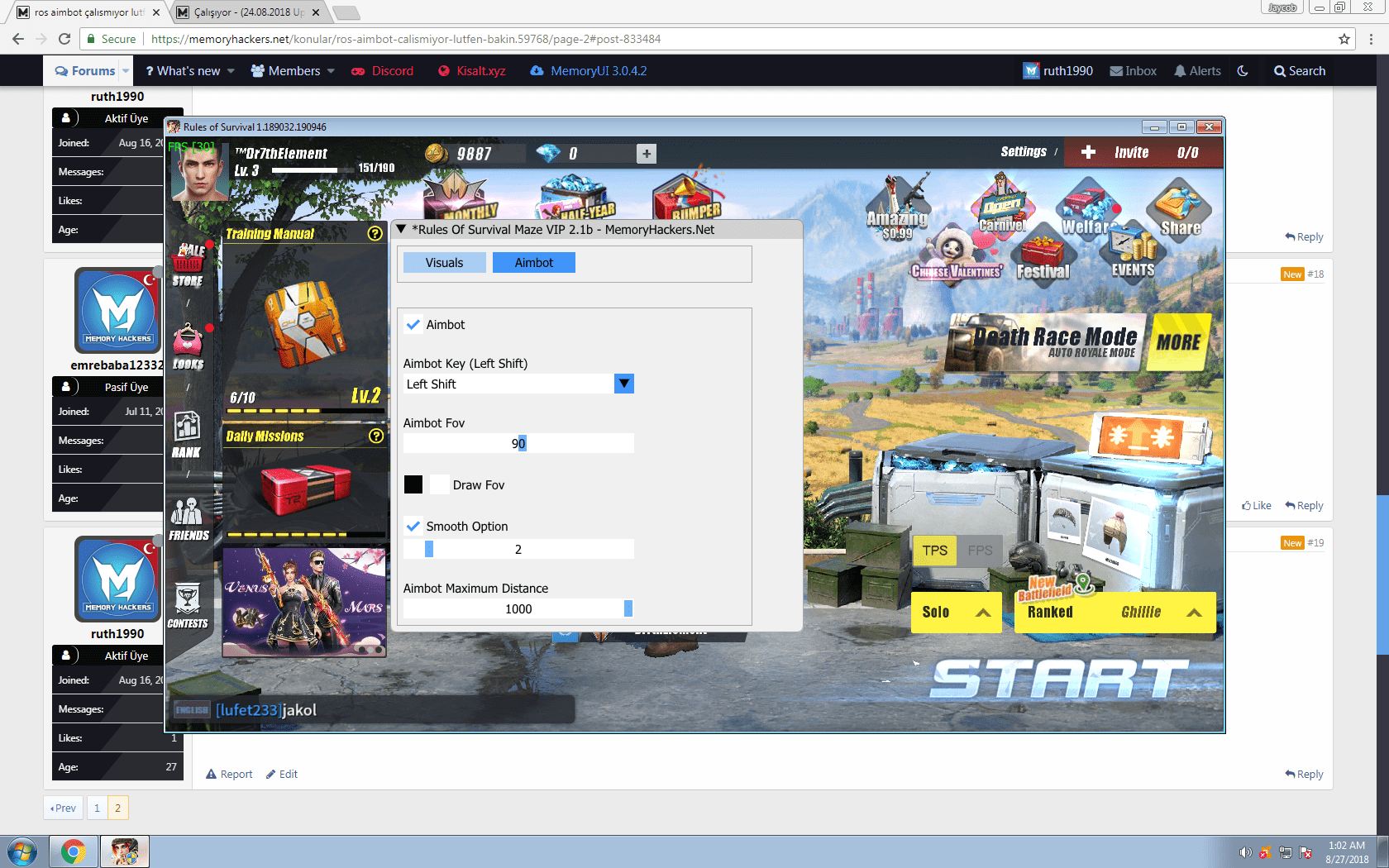This screenshot has height=868, width=1389.
Task: Open the Open Carnival event icon
Action: tap(1001, 205)
